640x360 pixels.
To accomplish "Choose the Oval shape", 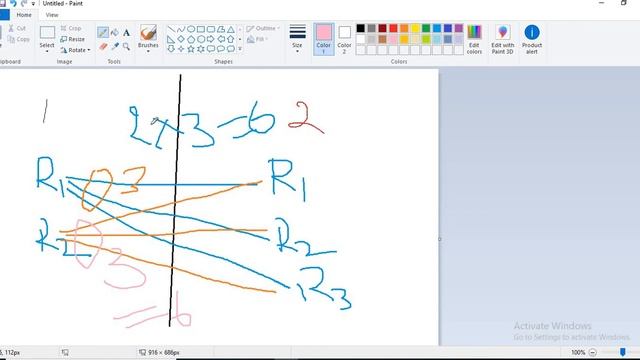I will 191,29.
